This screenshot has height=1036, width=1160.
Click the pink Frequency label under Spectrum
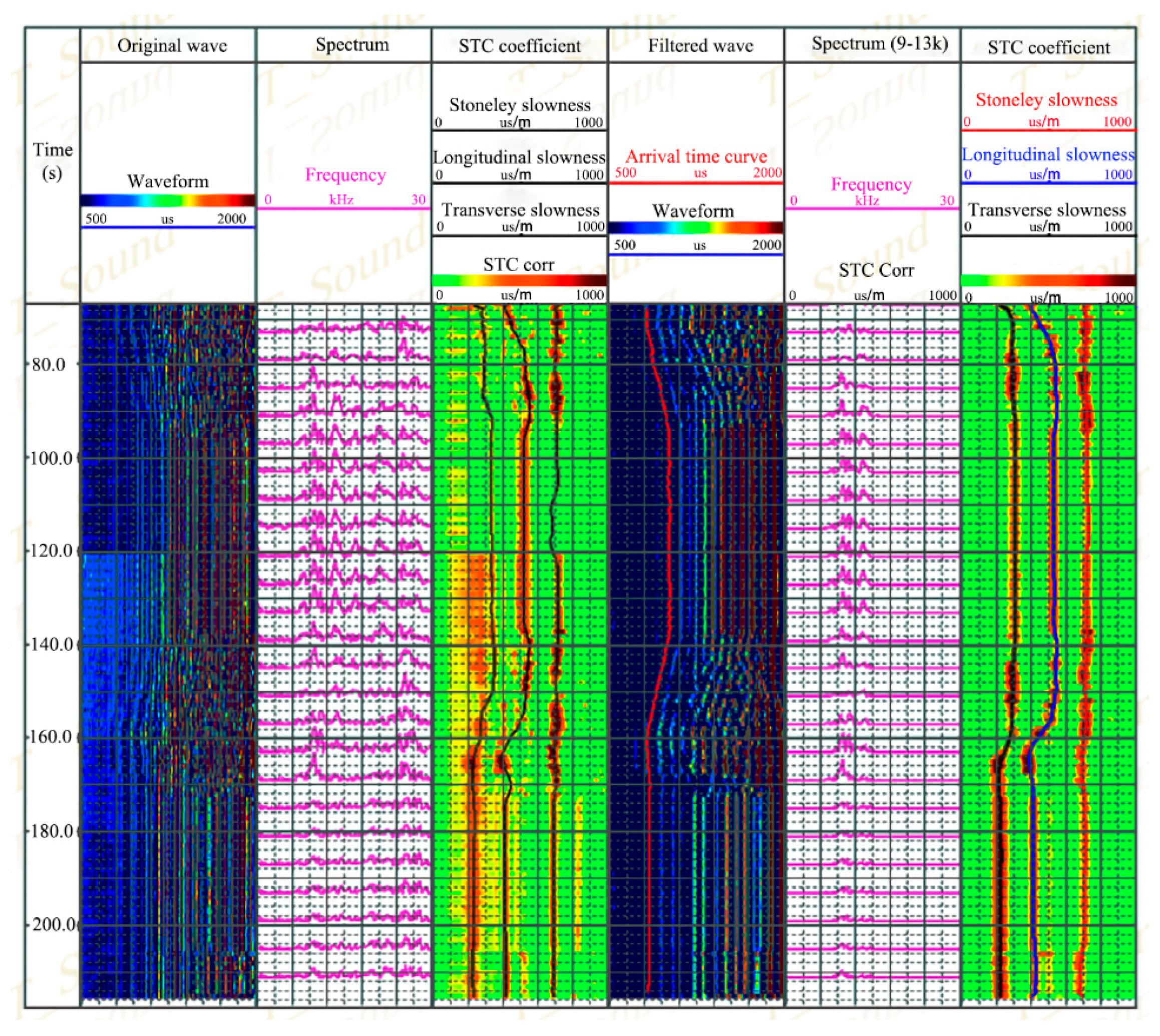point(345,175)
